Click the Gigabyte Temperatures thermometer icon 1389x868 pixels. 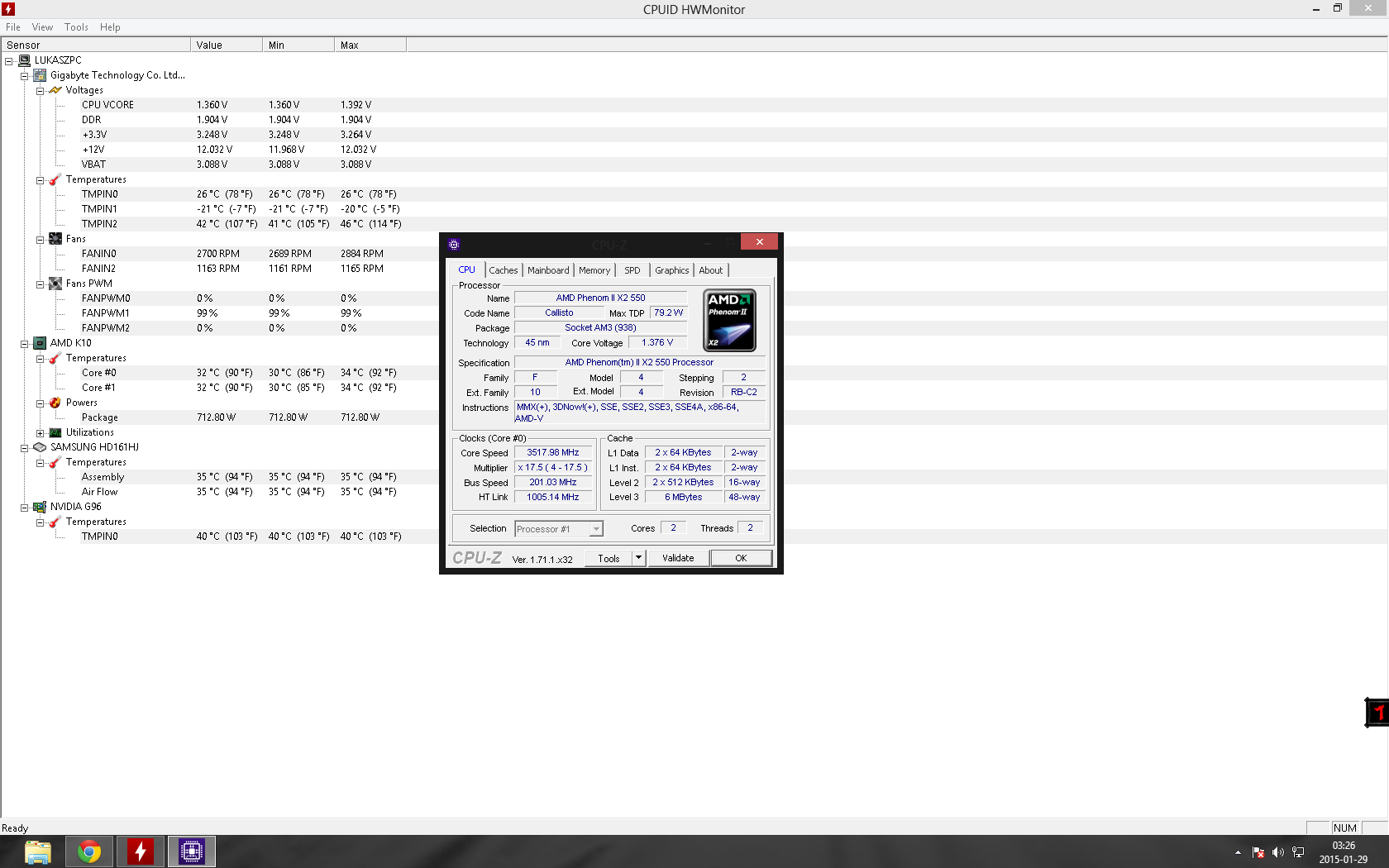(55, 179)
